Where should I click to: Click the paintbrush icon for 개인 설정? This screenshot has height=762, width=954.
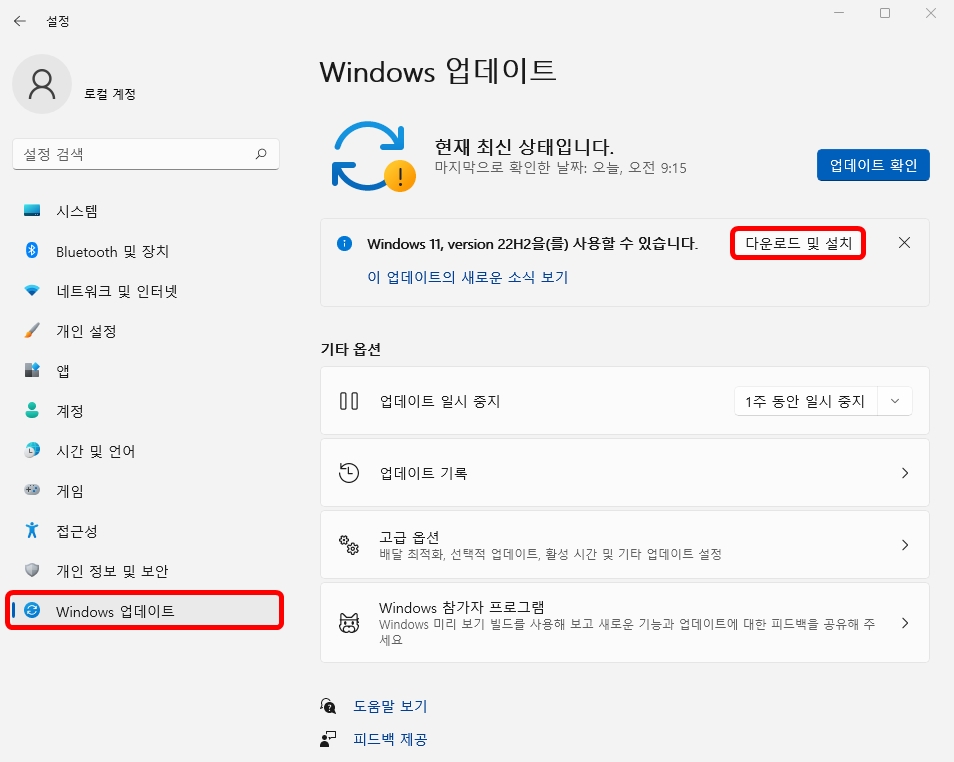pyautogui.click(x=32, y=330)
